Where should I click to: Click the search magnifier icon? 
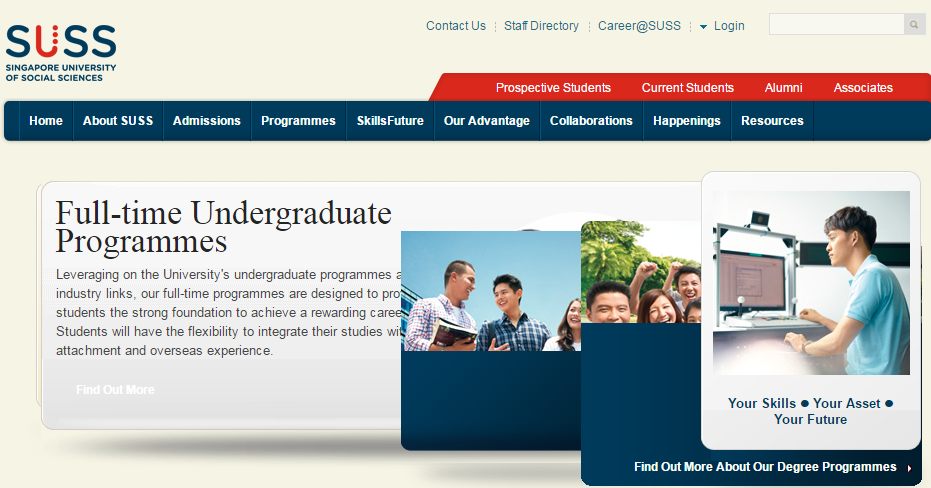point(914,25)
